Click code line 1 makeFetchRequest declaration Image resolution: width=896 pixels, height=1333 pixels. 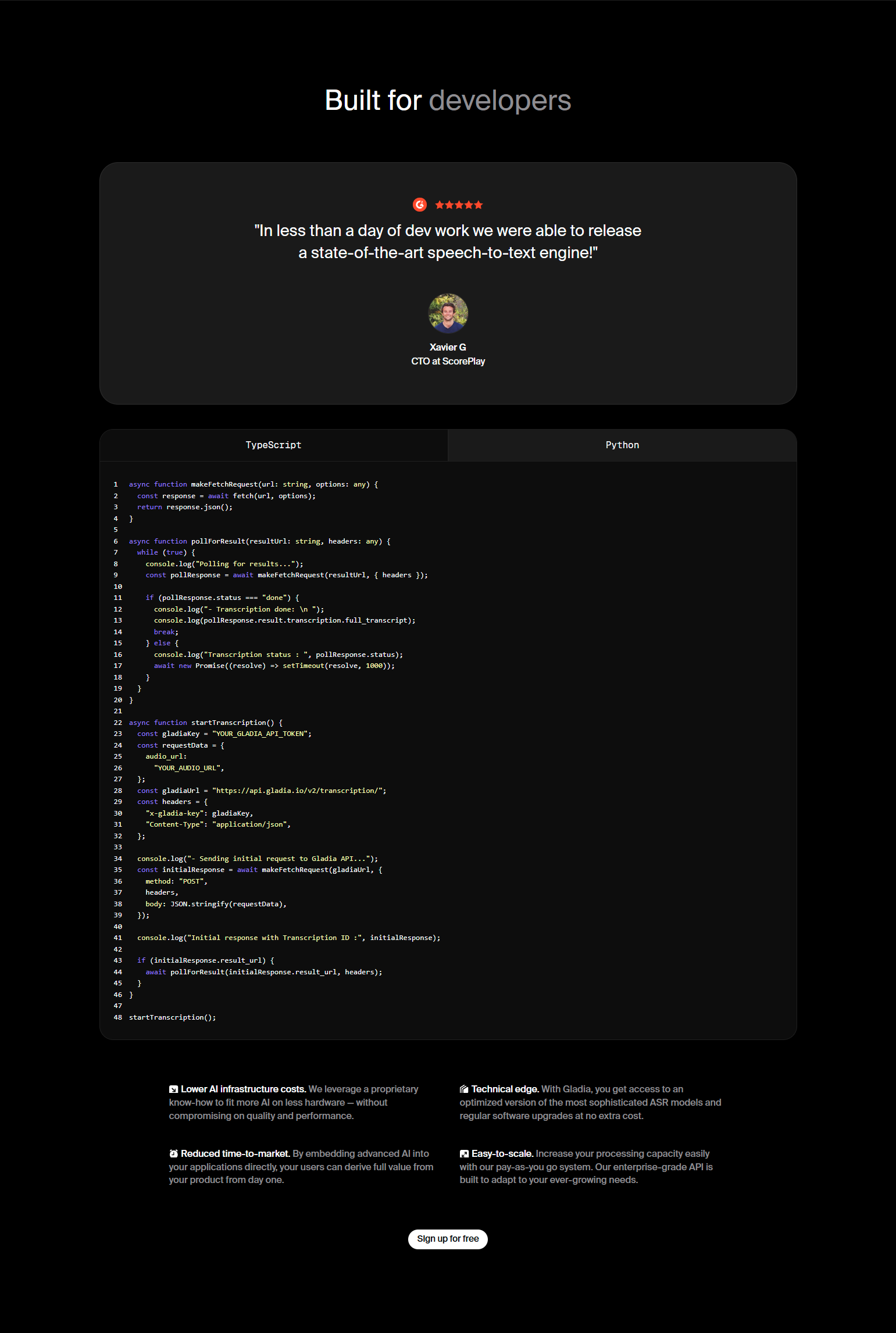(254, 484)
